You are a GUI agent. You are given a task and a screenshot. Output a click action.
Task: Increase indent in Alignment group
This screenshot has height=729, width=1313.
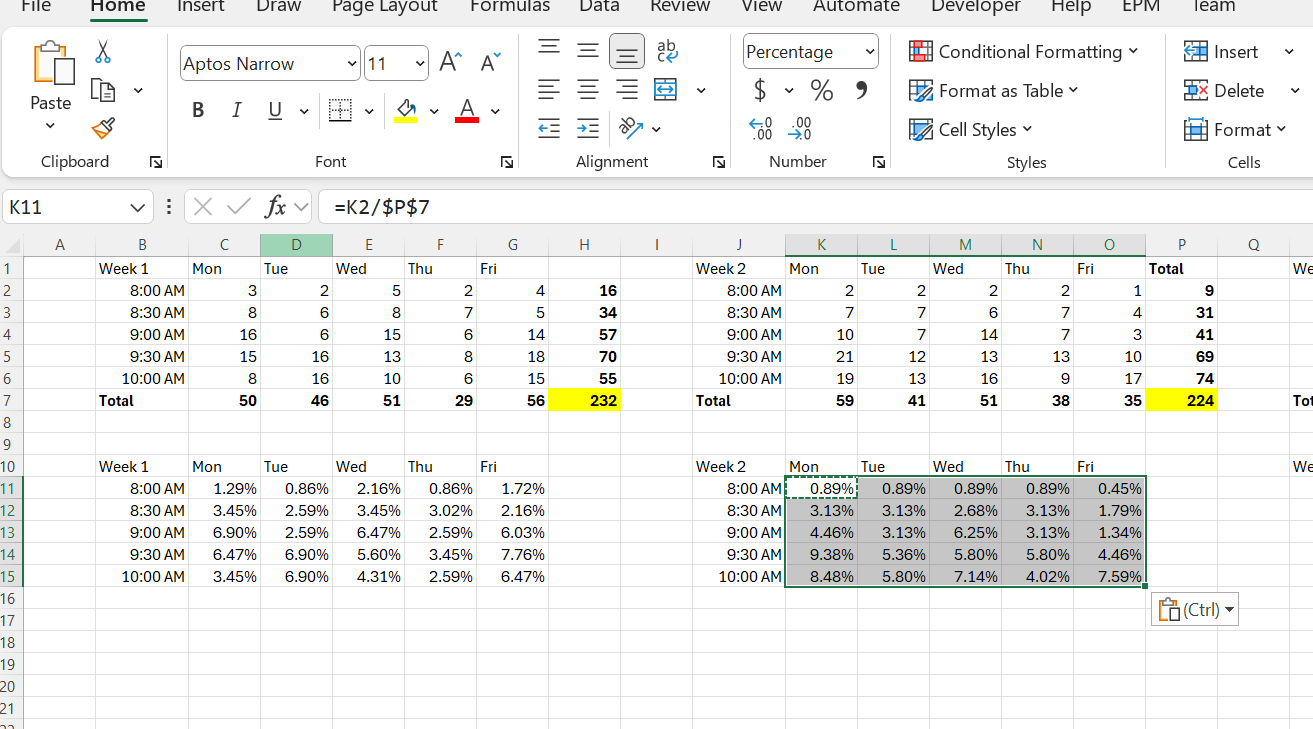point(588,128)
